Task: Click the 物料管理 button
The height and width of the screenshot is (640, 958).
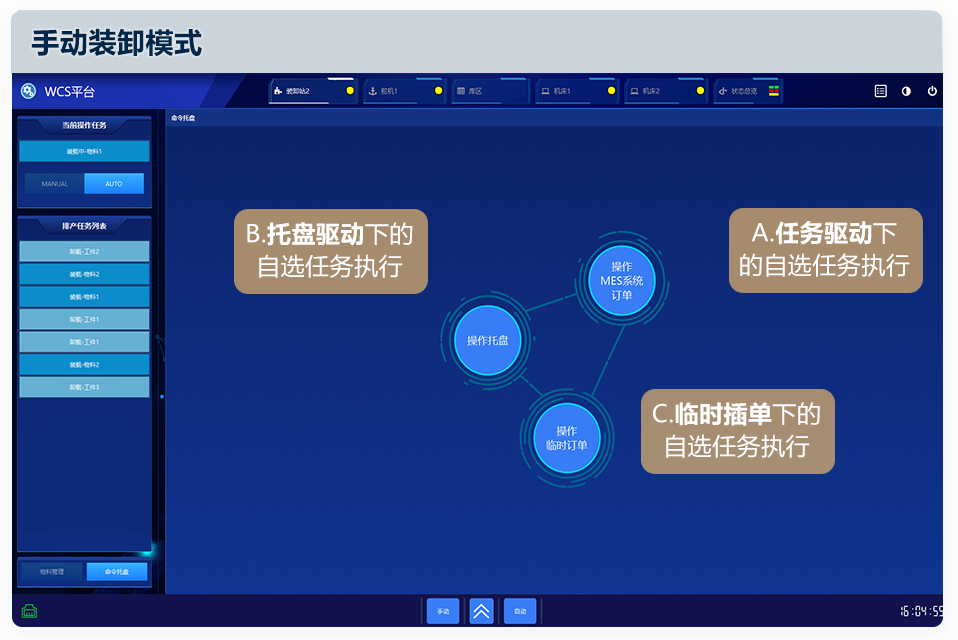Action: [52, 572]
